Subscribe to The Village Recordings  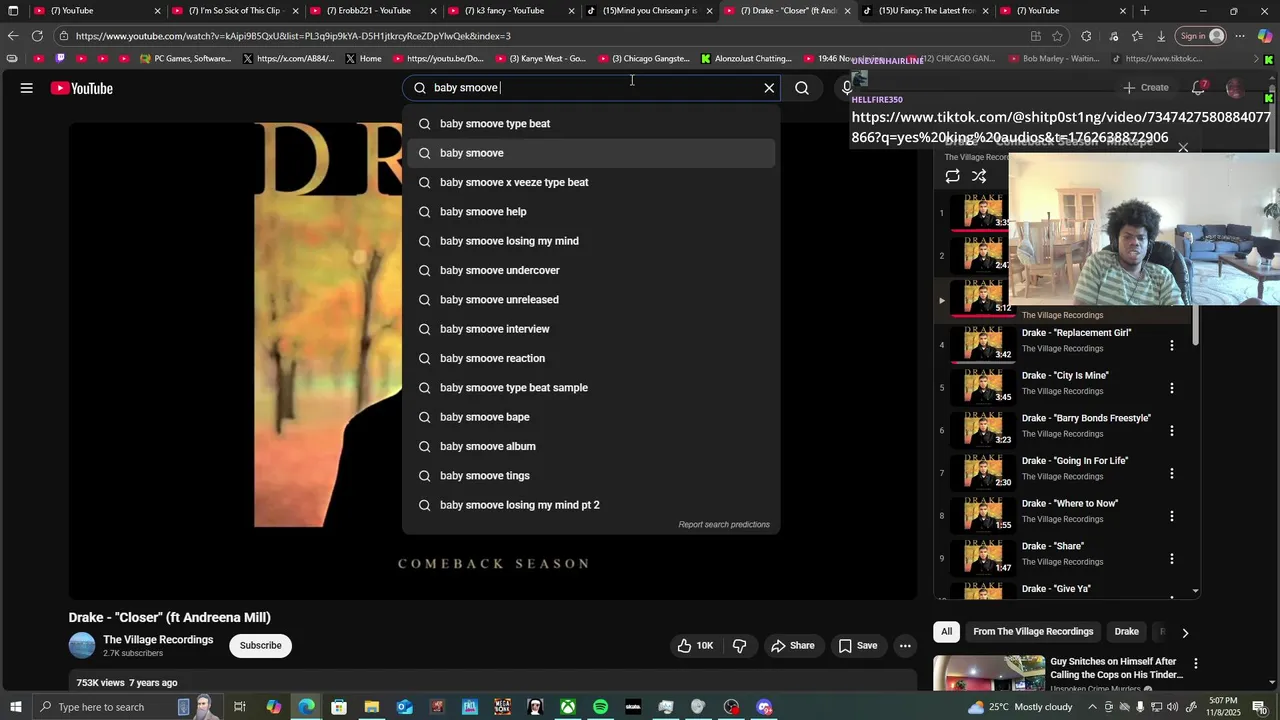pos(260,646)
